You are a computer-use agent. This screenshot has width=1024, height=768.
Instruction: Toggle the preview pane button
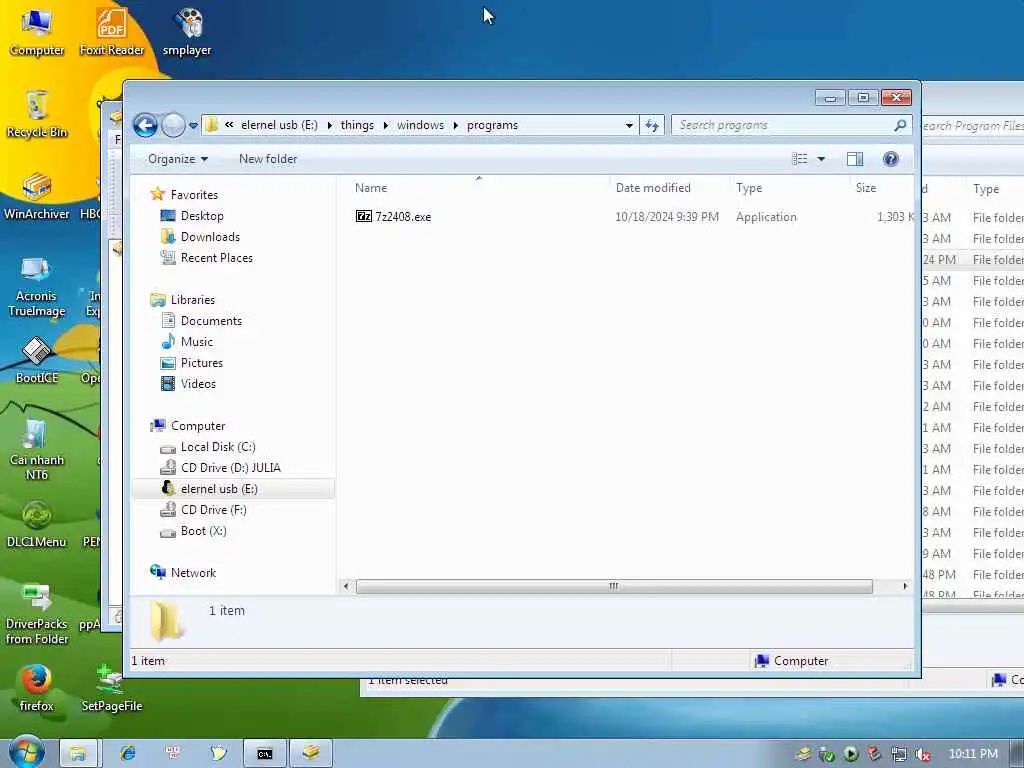click(x=855, y=159)
